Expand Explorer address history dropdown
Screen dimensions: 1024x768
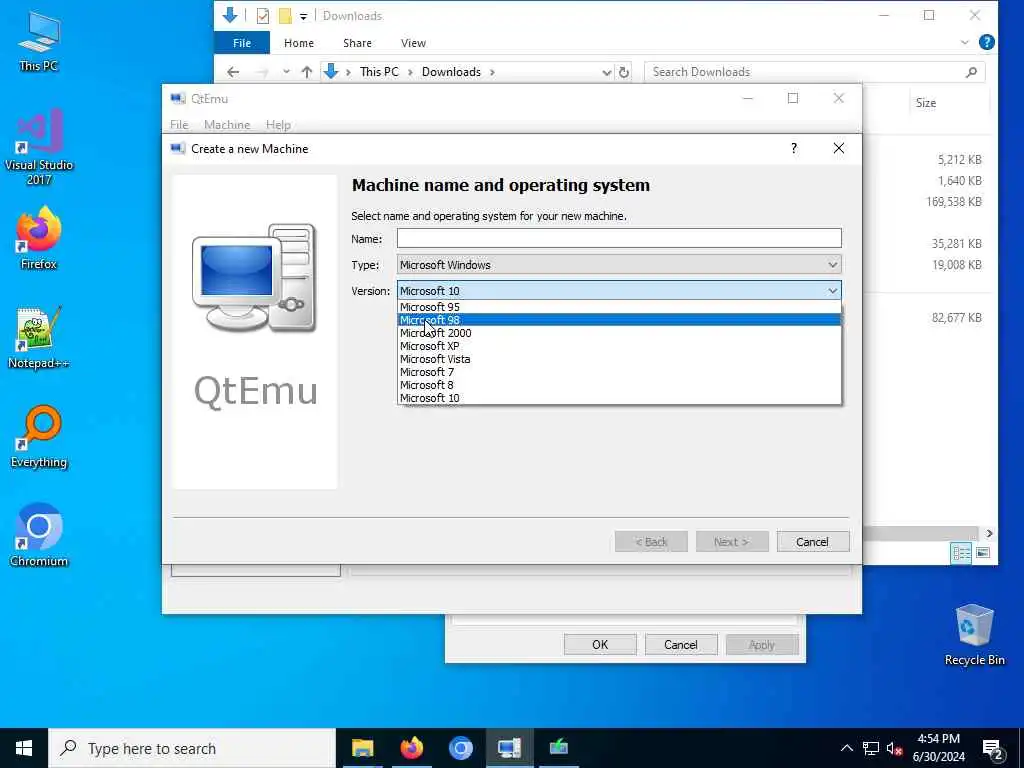click(607, 72)
